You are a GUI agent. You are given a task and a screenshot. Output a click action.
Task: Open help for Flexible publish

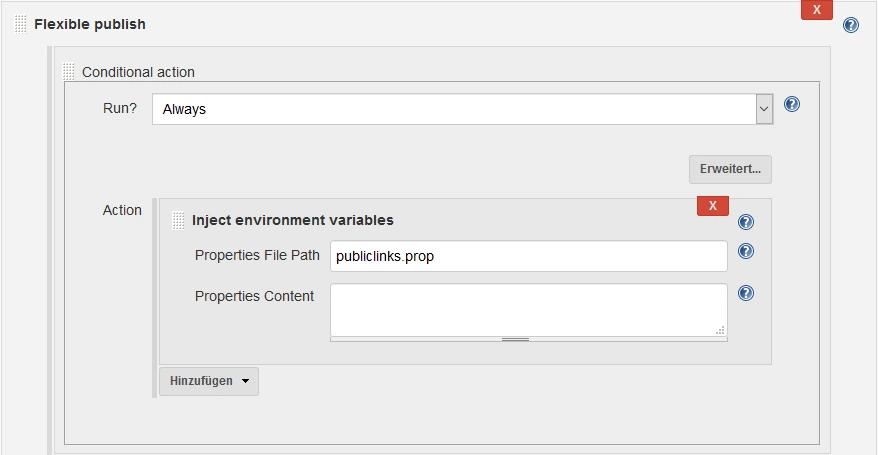[x=850, y=25]
